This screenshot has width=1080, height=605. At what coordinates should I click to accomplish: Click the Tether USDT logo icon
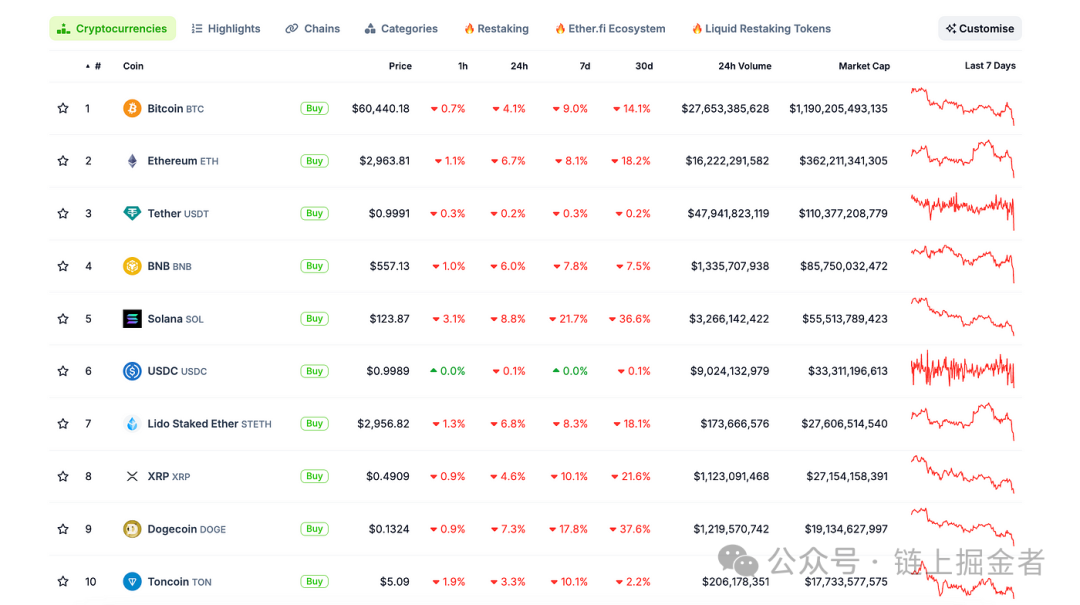coord(132,213)
